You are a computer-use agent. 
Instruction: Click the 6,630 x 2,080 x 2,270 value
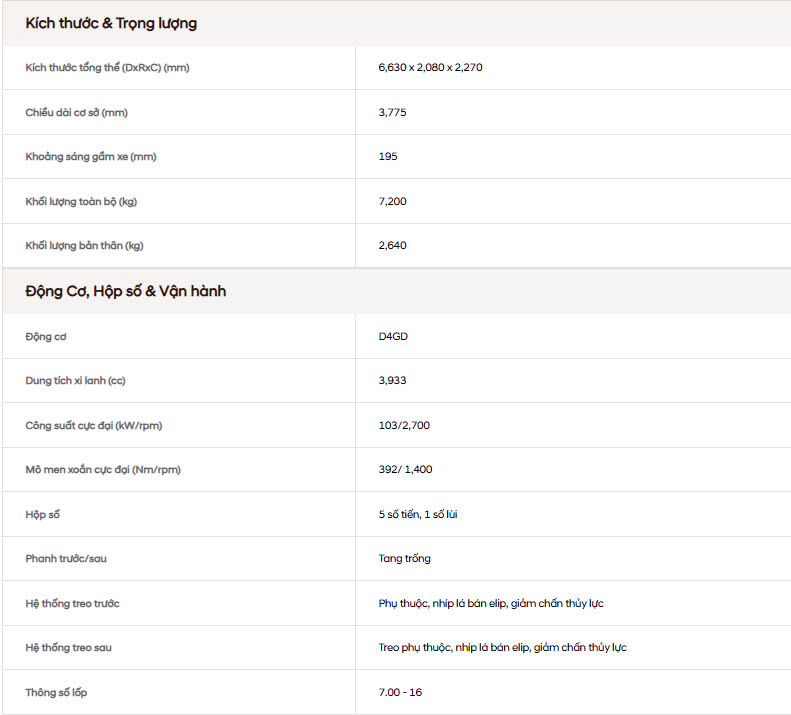pos(431,68)
